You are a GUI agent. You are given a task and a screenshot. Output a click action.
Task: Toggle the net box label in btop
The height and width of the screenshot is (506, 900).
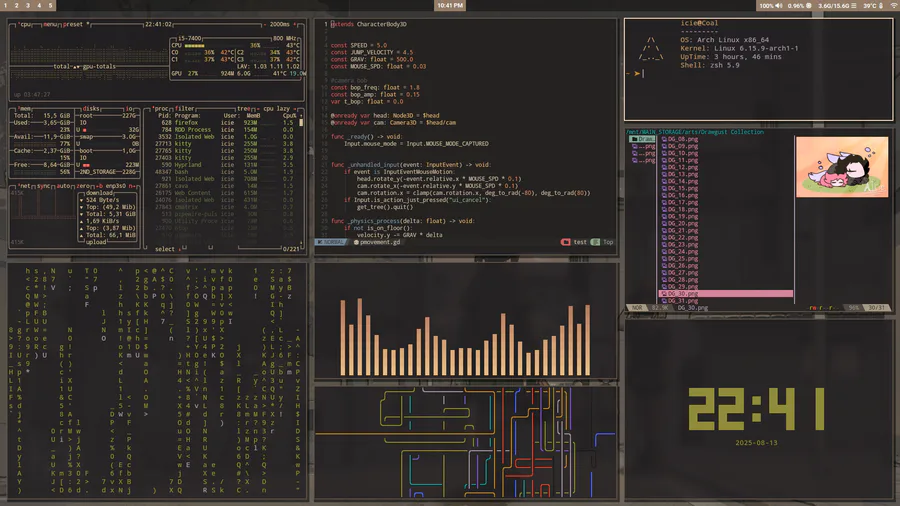coord(24,186)
